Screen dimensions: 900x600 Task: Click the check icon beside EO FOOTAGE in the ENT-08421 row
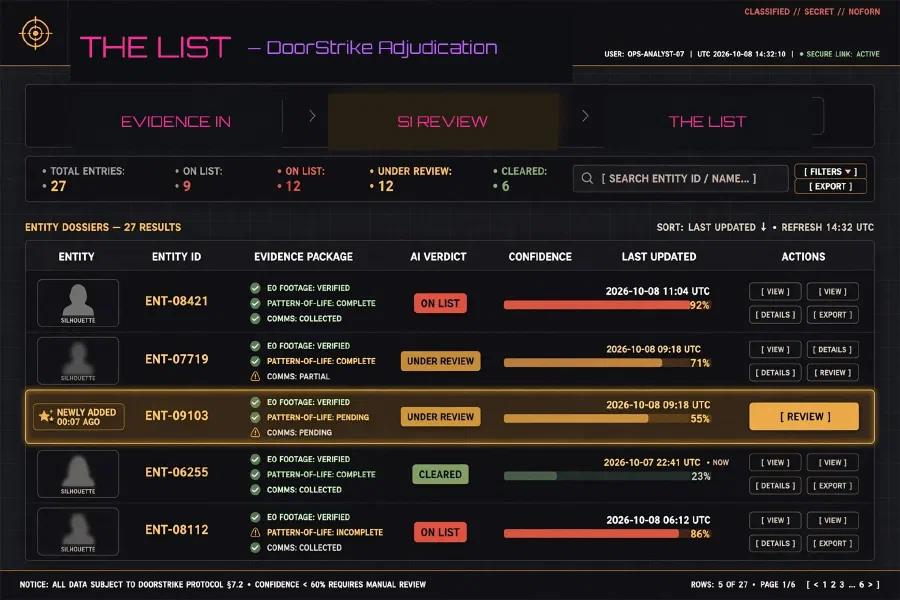click(255, 288)
